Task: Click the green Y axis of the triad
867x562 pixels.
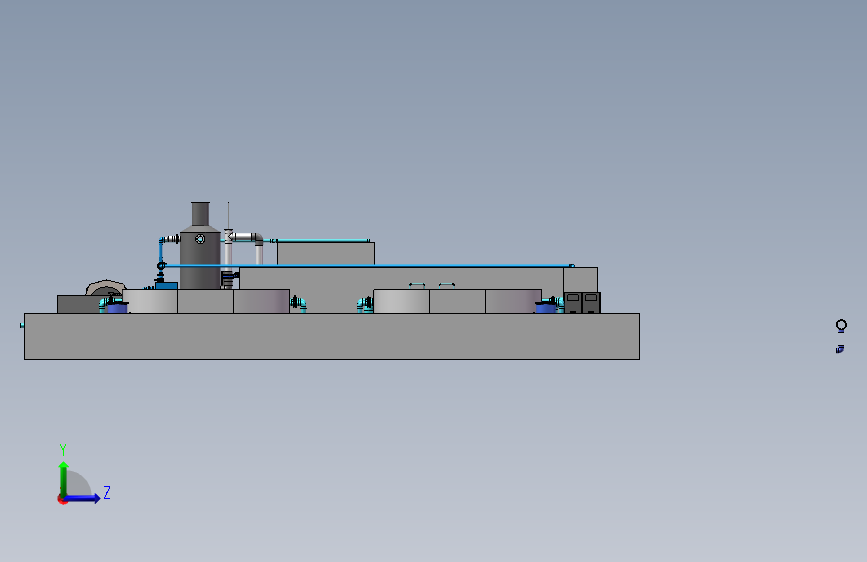Action: coord(64,479)
